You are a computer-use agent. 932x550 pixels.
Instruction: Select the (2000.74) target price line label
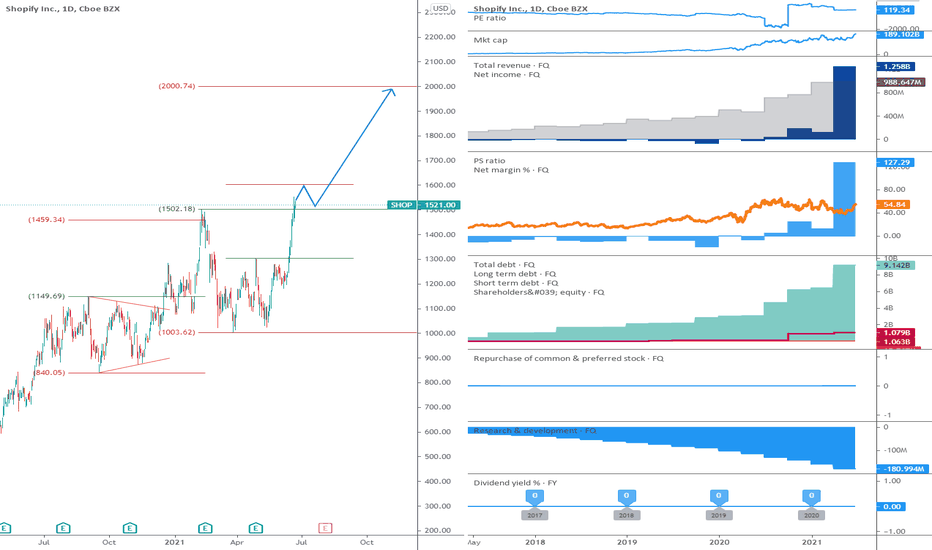click(177, 86)
